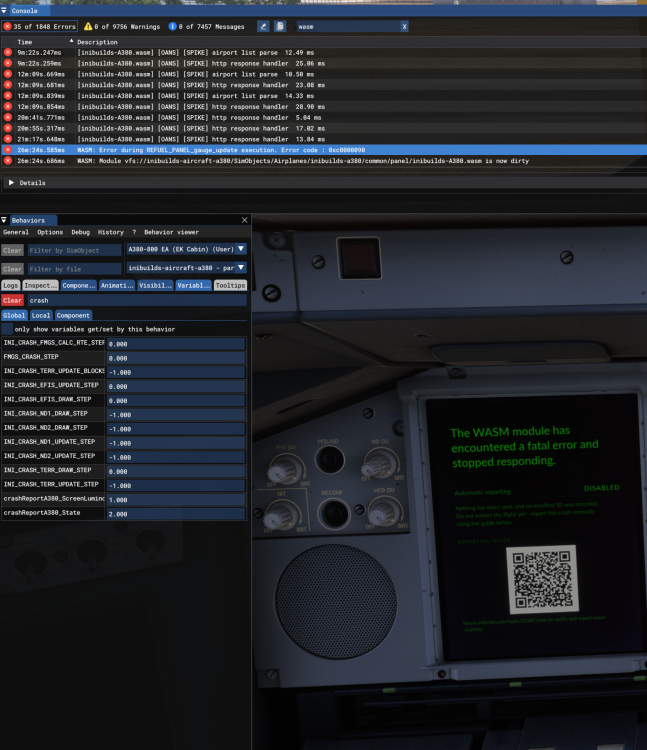Click the crashReportA380_State value field
This screenshot has height=750, width=647.
tap(176, 514)
